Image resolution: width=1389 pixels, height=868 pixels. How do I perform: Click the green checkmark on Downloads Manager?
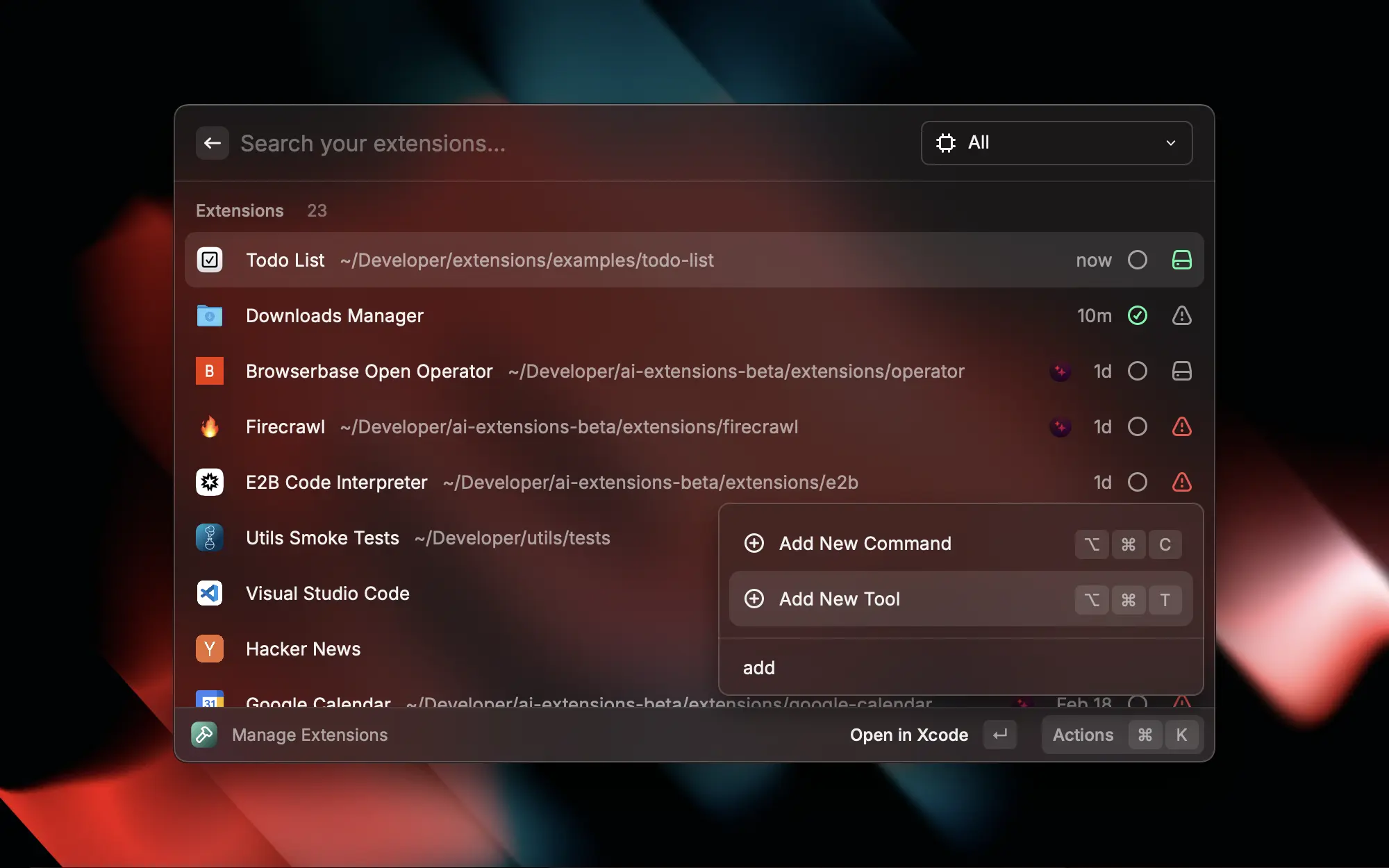pyautogui.click(x=1138, y=315)
